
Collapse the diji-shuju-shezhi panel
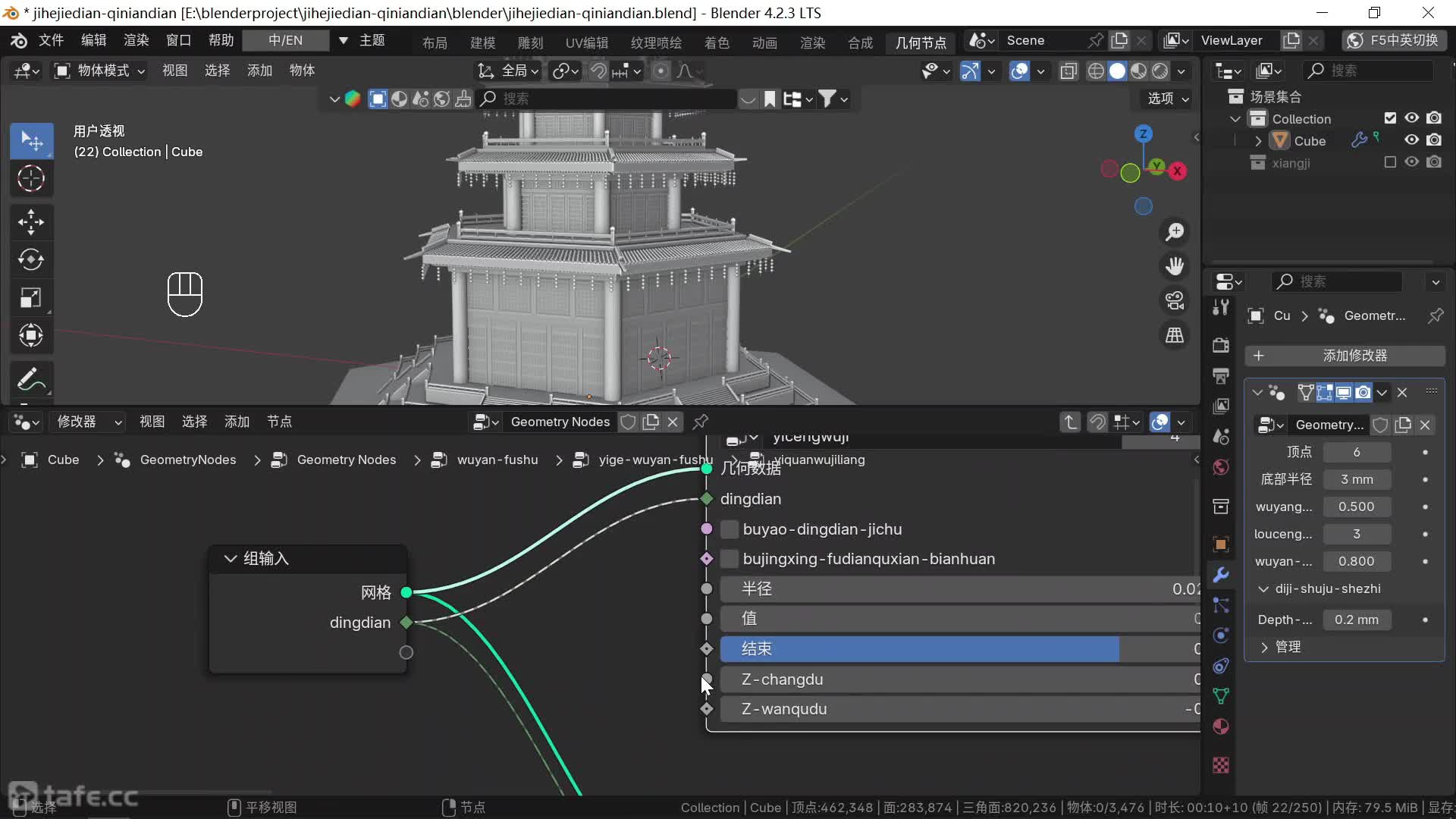tap(1263, 588)
